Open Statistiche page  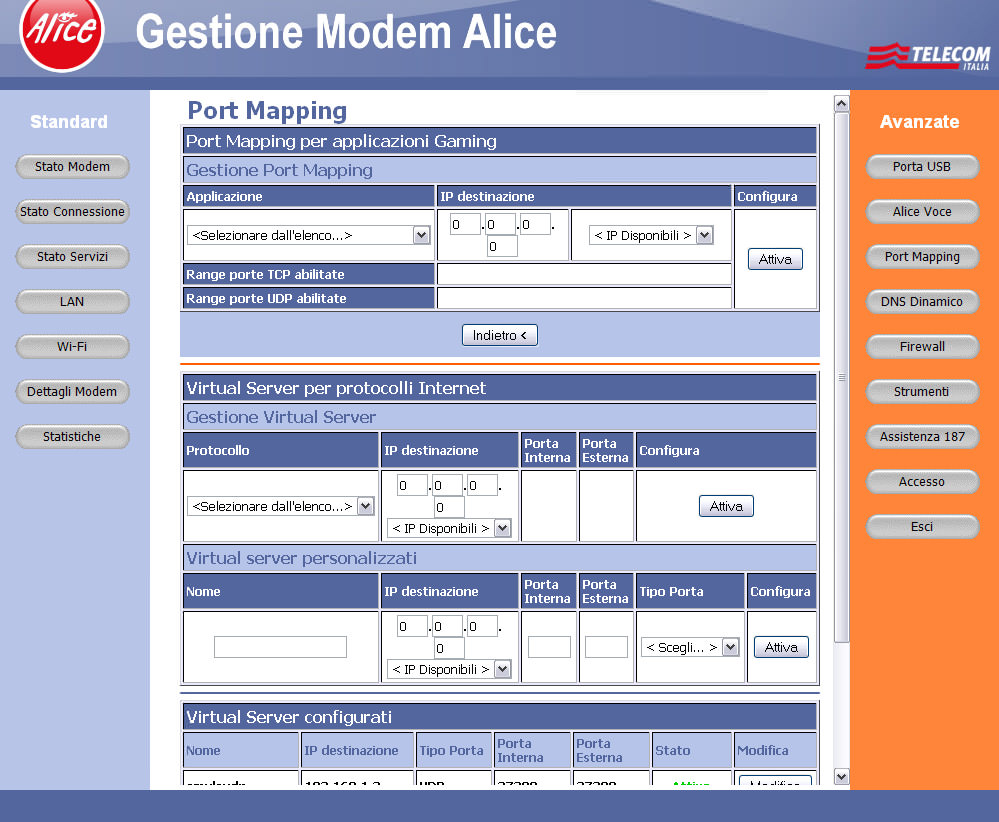pos(72,437)
